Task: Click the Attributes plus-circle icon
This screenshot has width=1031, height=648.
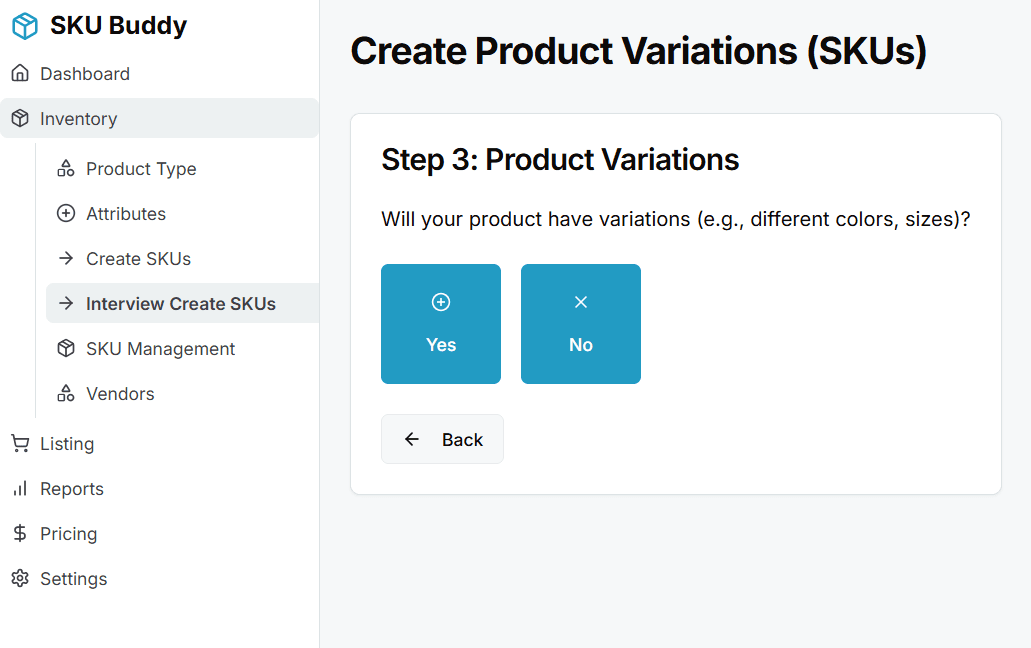Action: point(65,213)
